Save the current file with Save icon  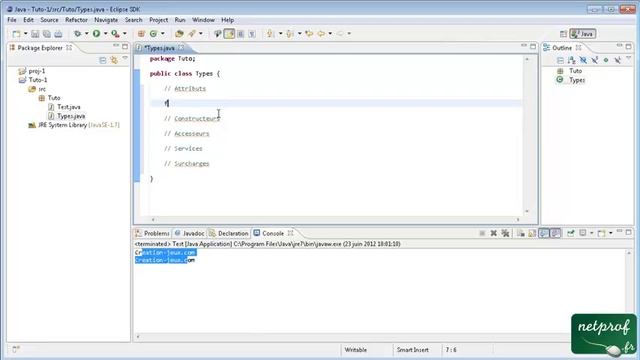35,34
